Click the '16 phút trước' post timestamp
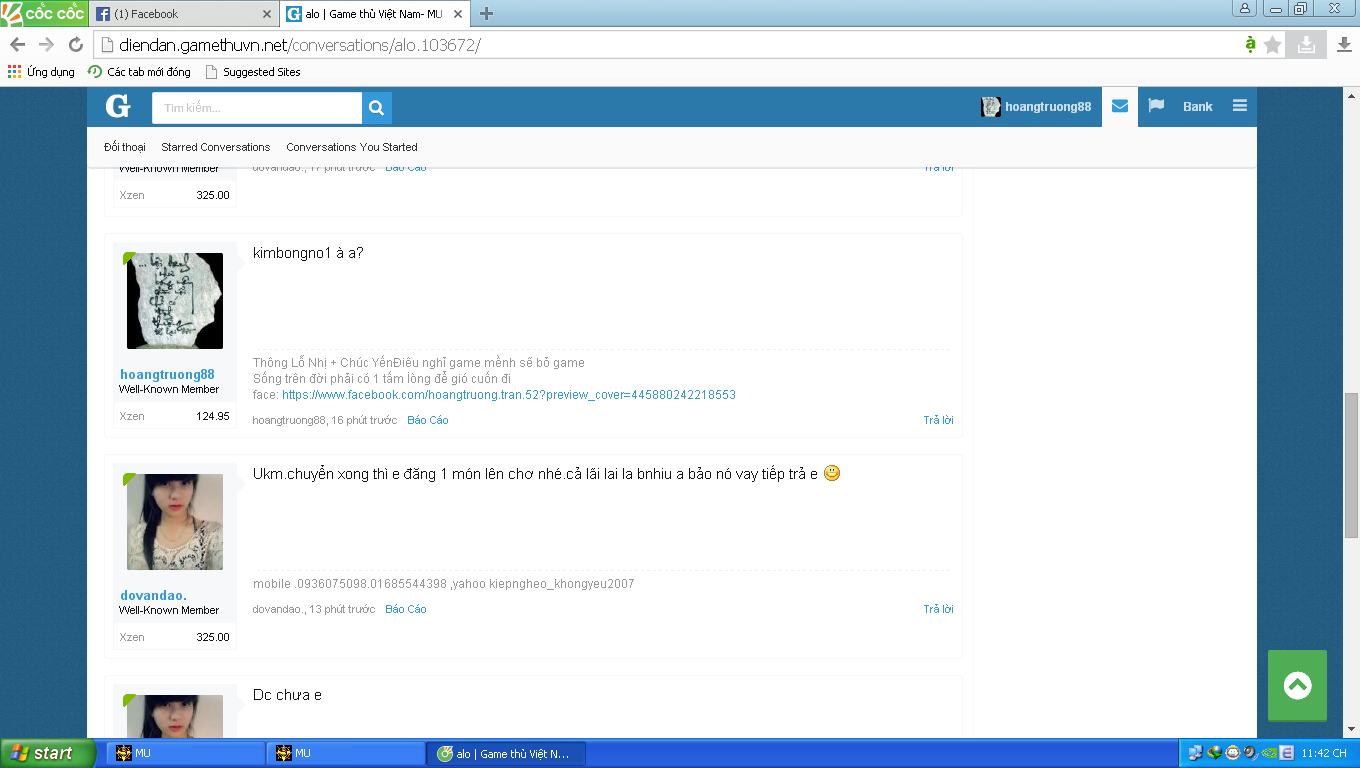The width and height of the screenshot is (1360, 768). [x=364, y=420]
